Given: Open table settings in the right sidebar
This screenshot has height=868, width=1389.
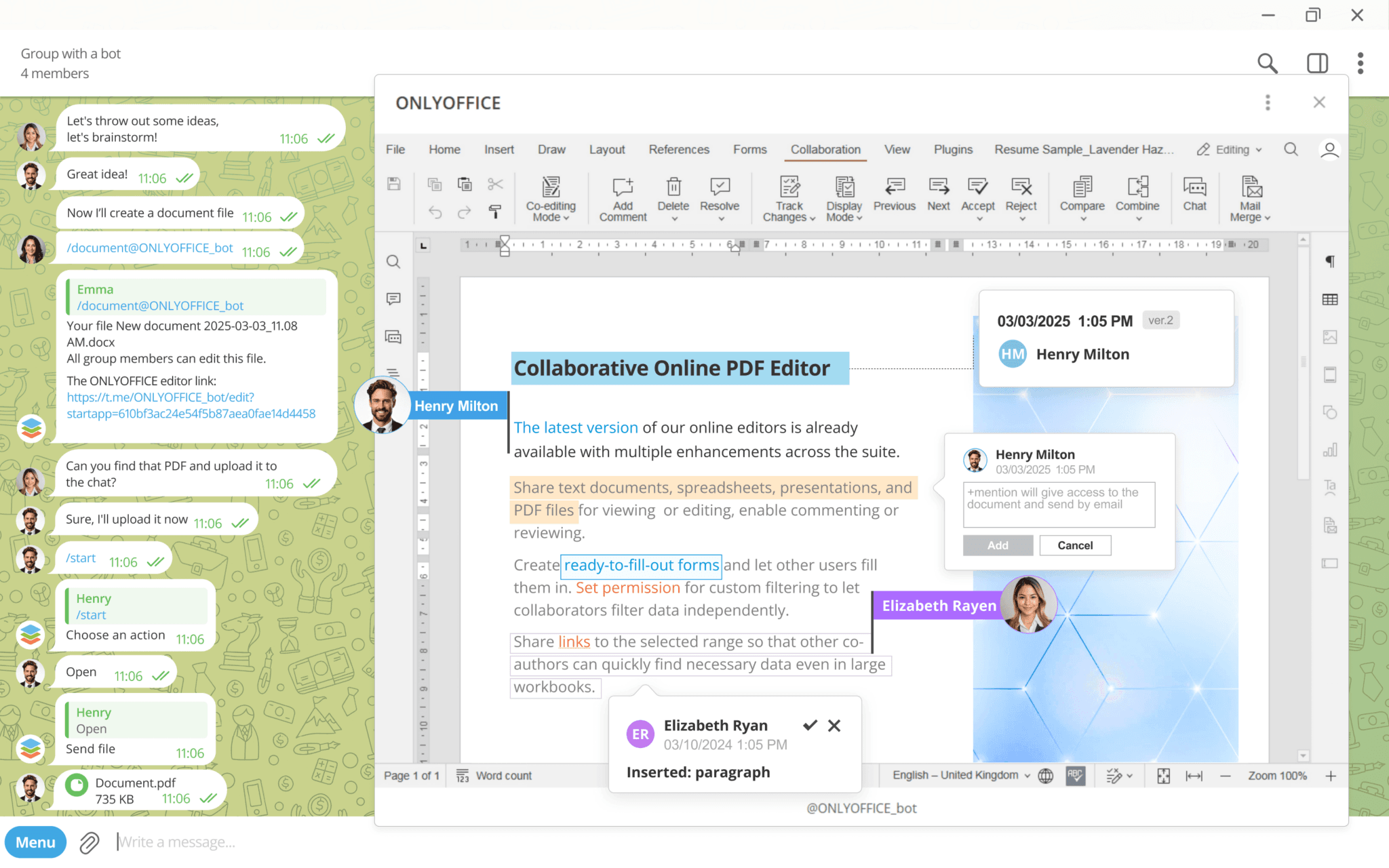Looking at the screenshot, I should coord(1330,298).
